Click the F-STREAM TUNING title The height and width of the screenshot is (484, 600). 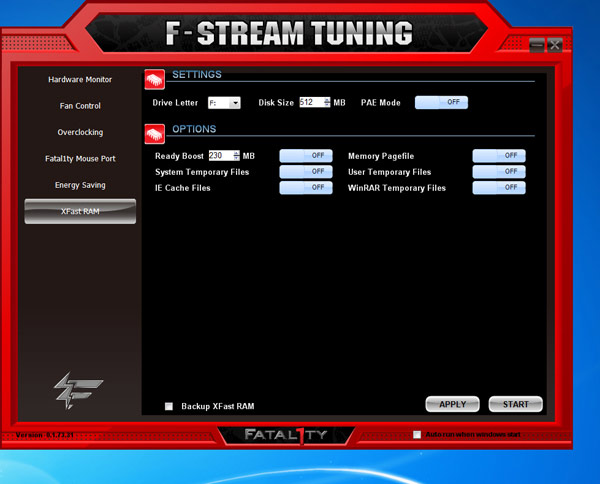[x=289, y=33]
